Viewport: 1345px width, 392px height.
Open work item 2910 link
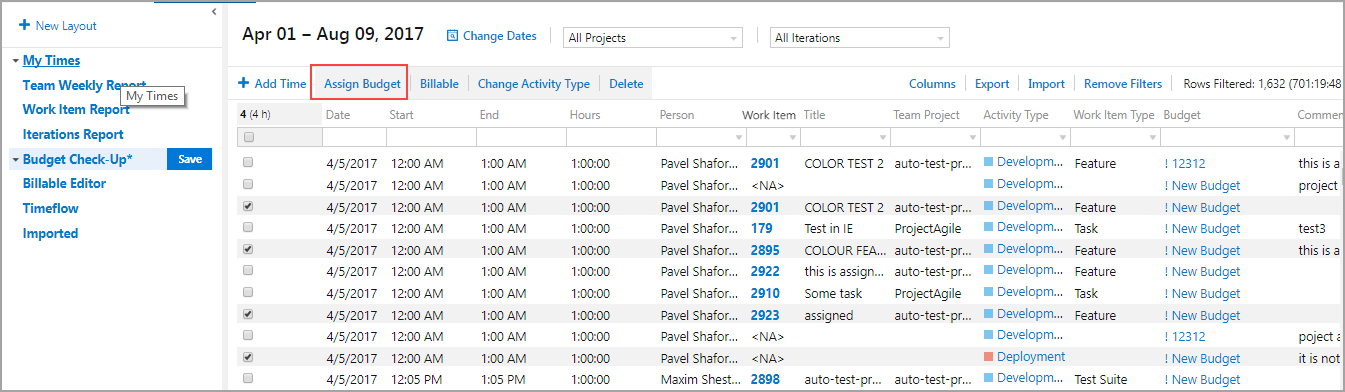[765, 293]
